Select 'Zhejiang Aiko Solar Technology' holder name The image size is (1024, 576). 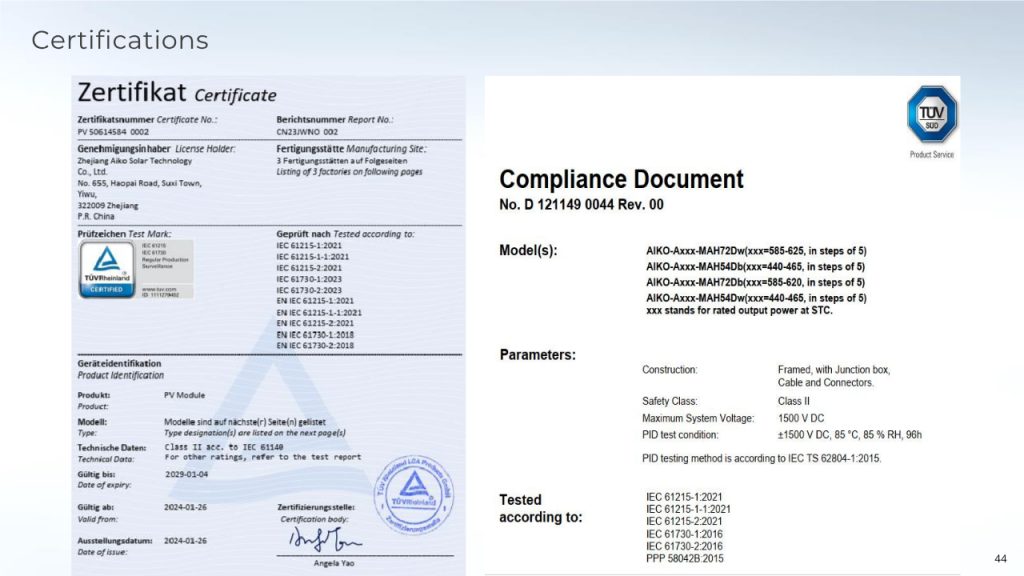[135, 161]
